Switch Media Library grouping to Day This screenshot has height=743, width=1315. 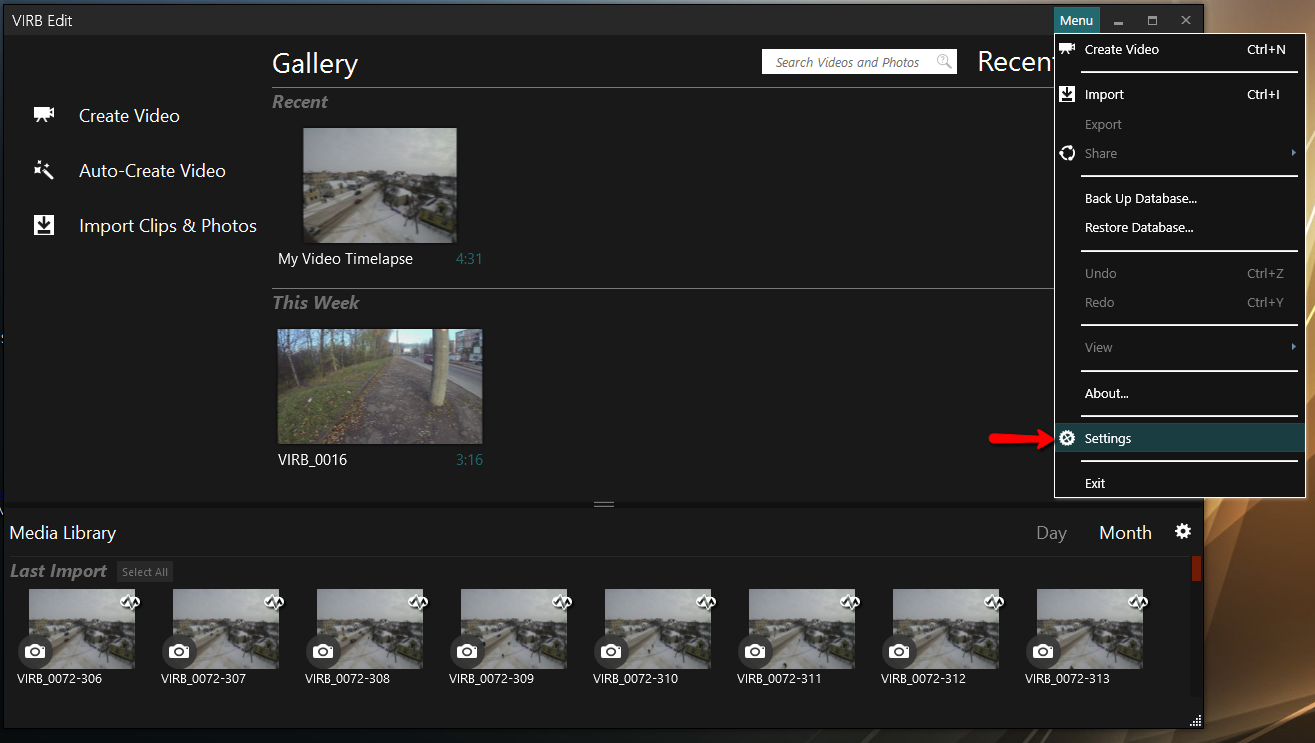[x=1051, y=533]
